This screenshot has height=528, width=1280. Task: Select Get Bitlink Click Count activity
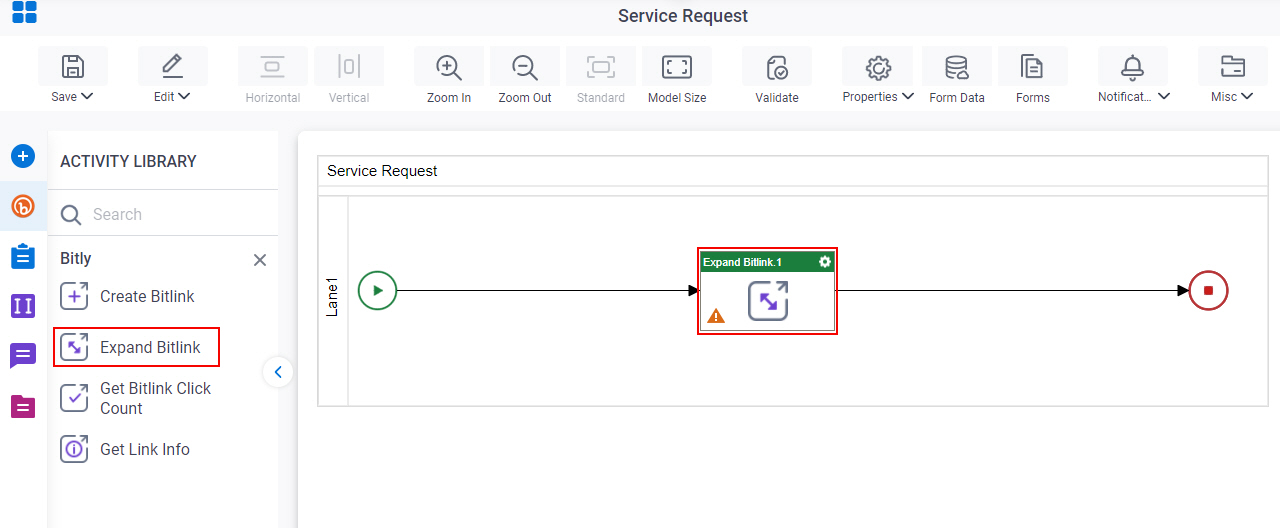[x=136, y=398]
